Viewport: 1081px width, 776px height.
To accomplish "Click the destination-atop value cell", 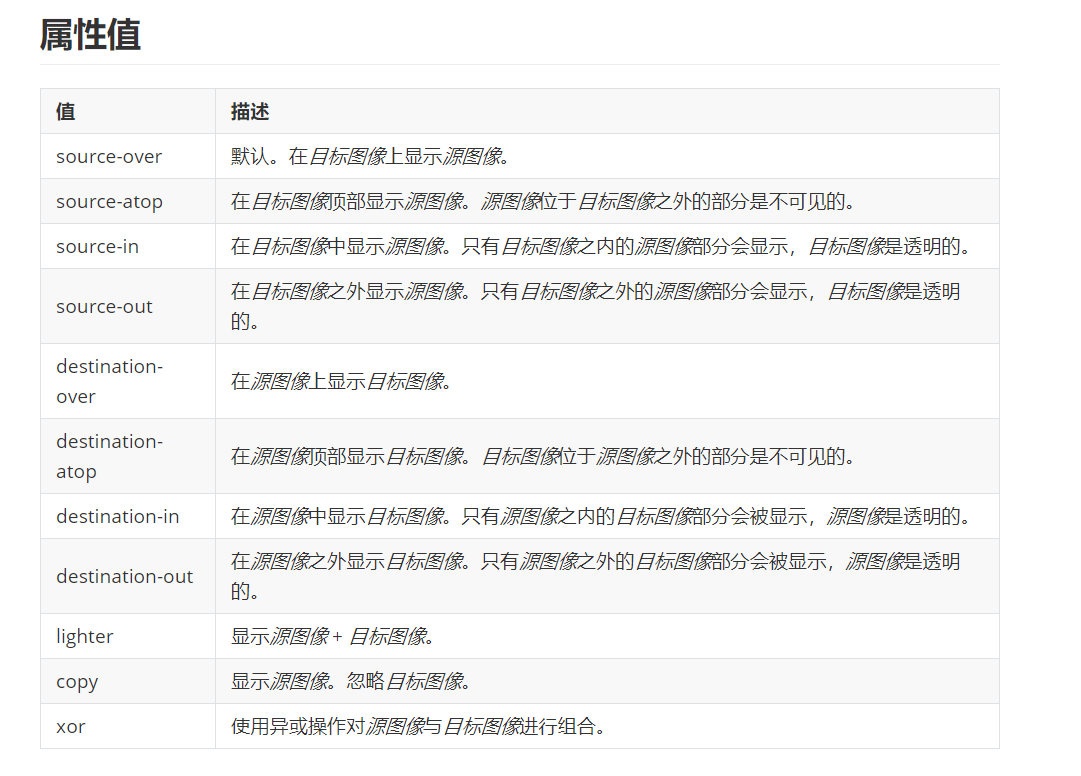I will coord(110,456).
